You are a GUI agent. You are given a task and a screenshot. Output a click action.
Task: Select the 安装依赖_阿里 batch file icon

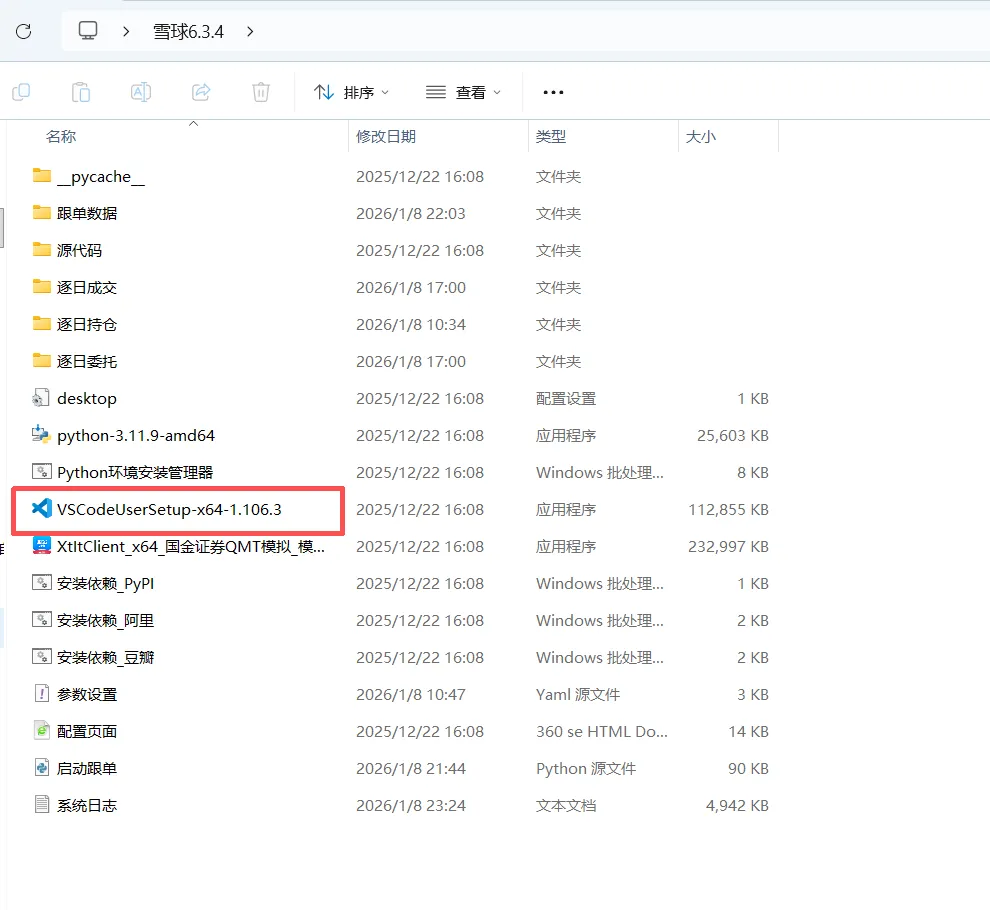(42, 620)
